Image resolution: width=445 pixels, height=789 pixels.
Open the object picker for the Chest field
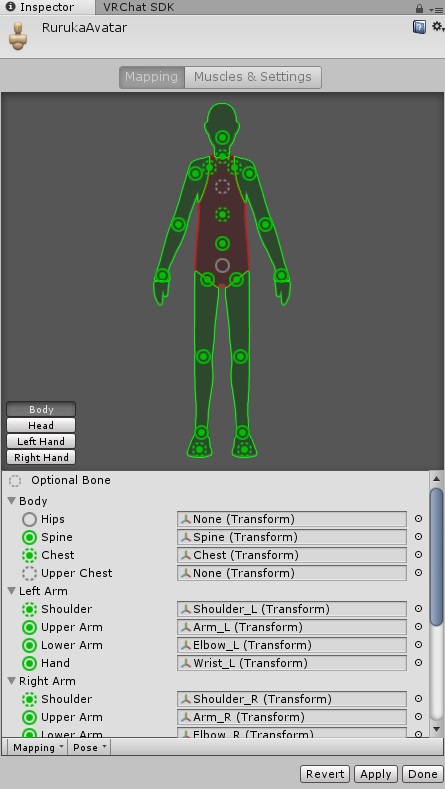coord(418,555)
